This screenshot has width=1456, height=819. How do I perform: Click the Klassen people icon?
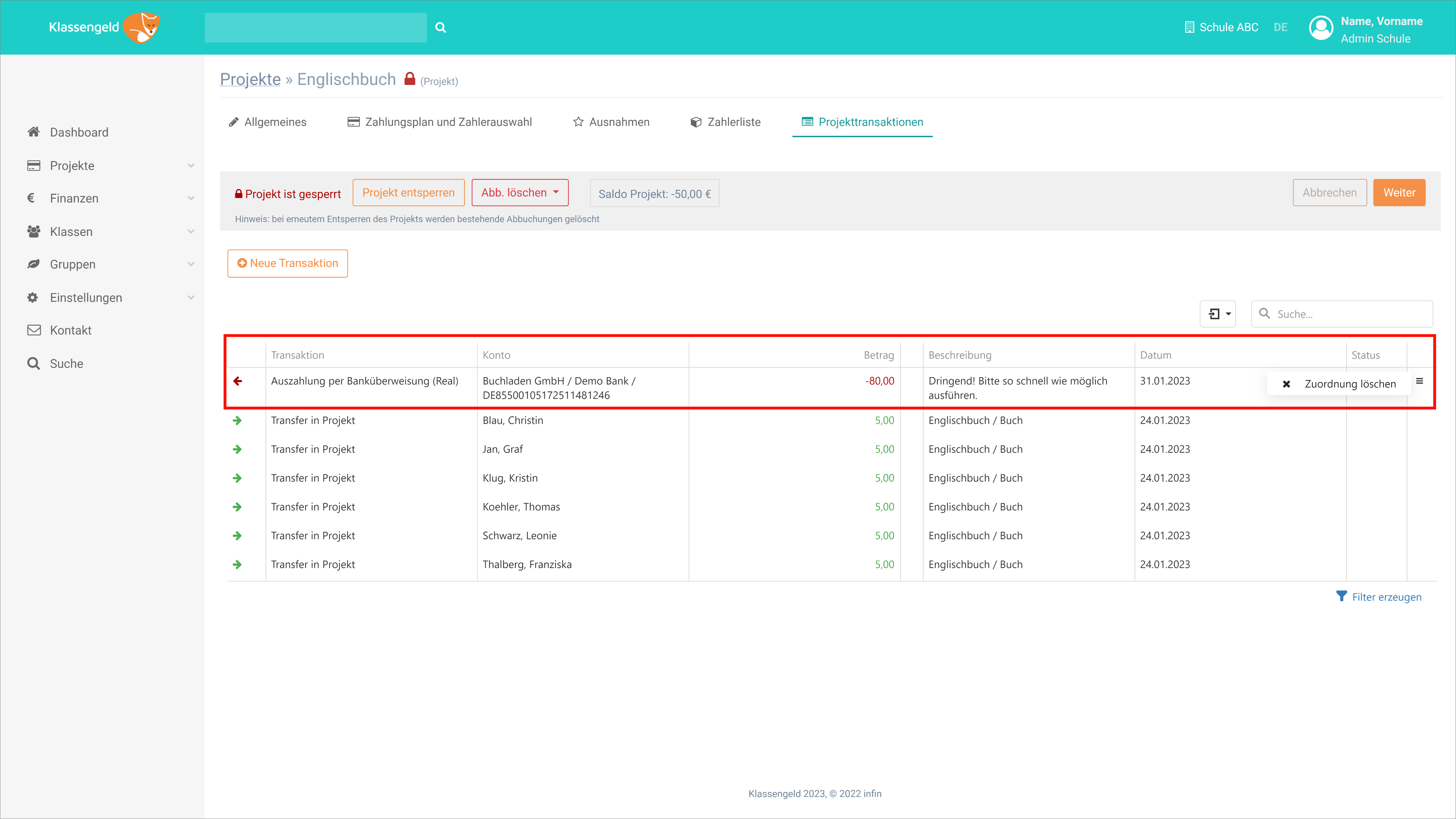pos(34,231)
